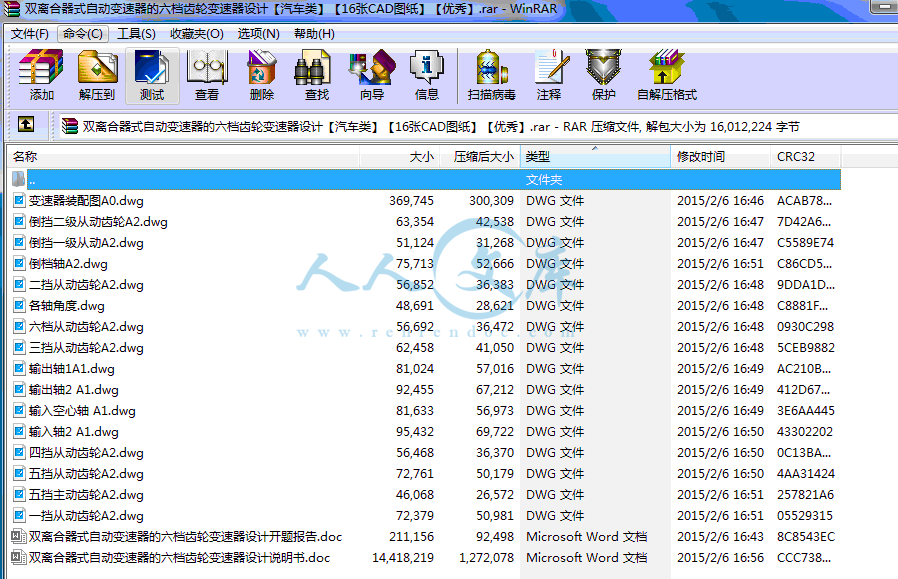Select the Word icon of 设计说明书.doc
898x579 pixels.
pyautogui.click(x=19, y=557)
